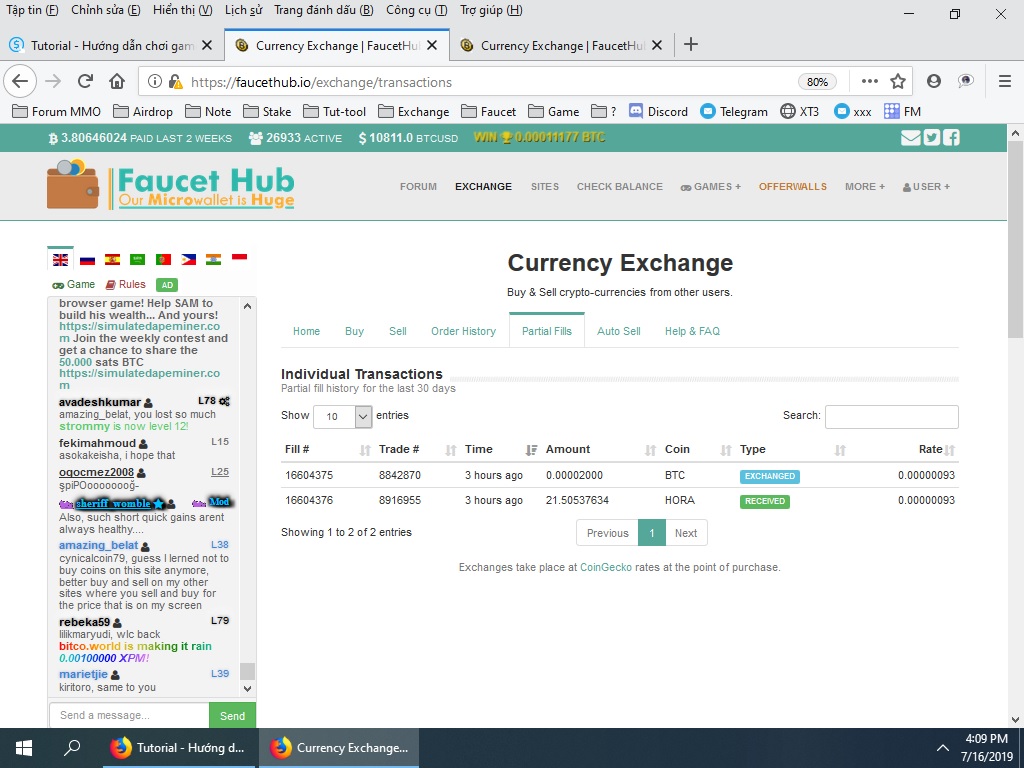Click the mail envelope icon in header
Image resolution: width=1024 pixels, height=768 pixels.
(x=910, y=138)
